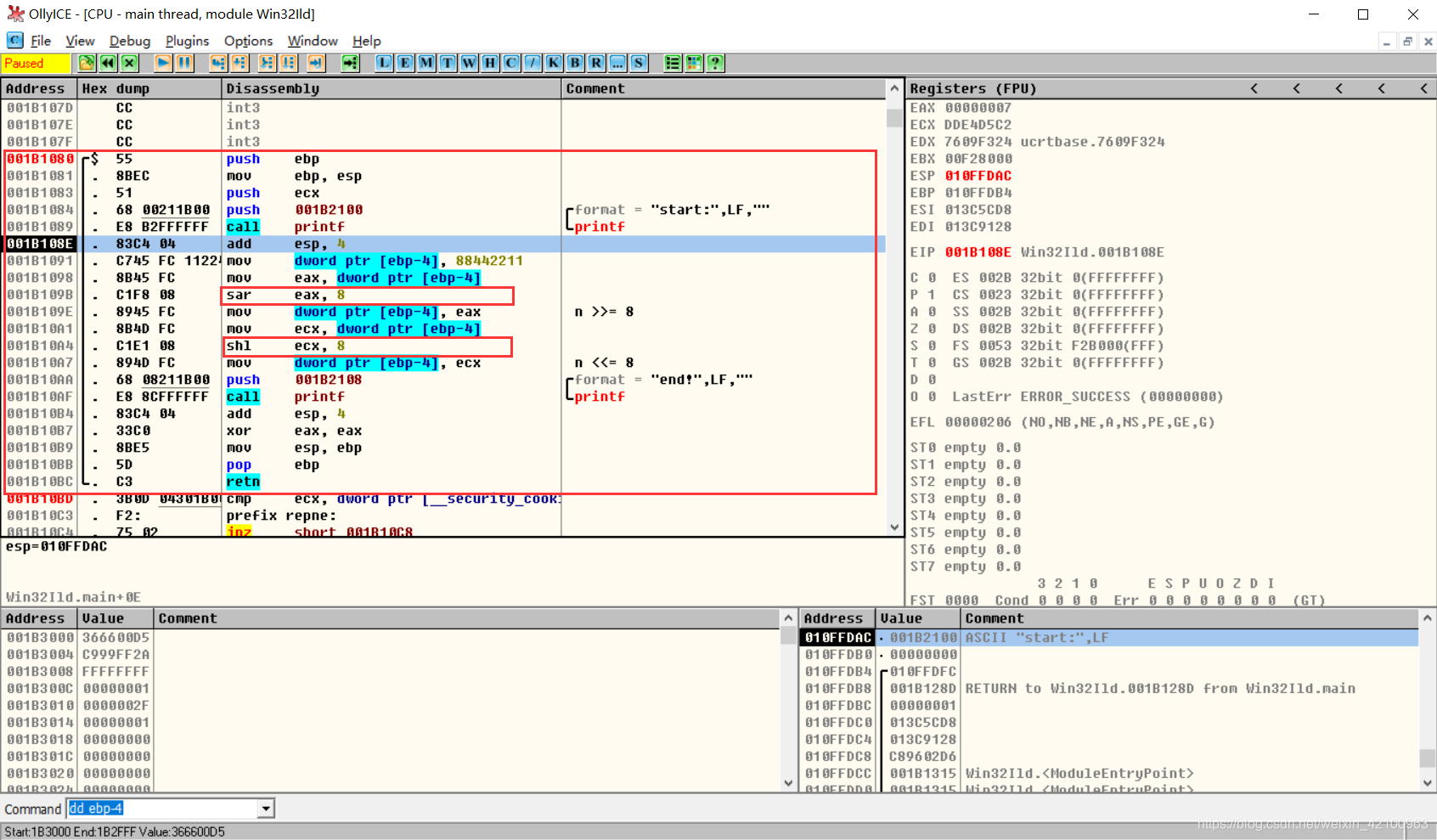Screen dimensions: 1437x840
Task: Run the program with the play icon
Action: (163, 63)
